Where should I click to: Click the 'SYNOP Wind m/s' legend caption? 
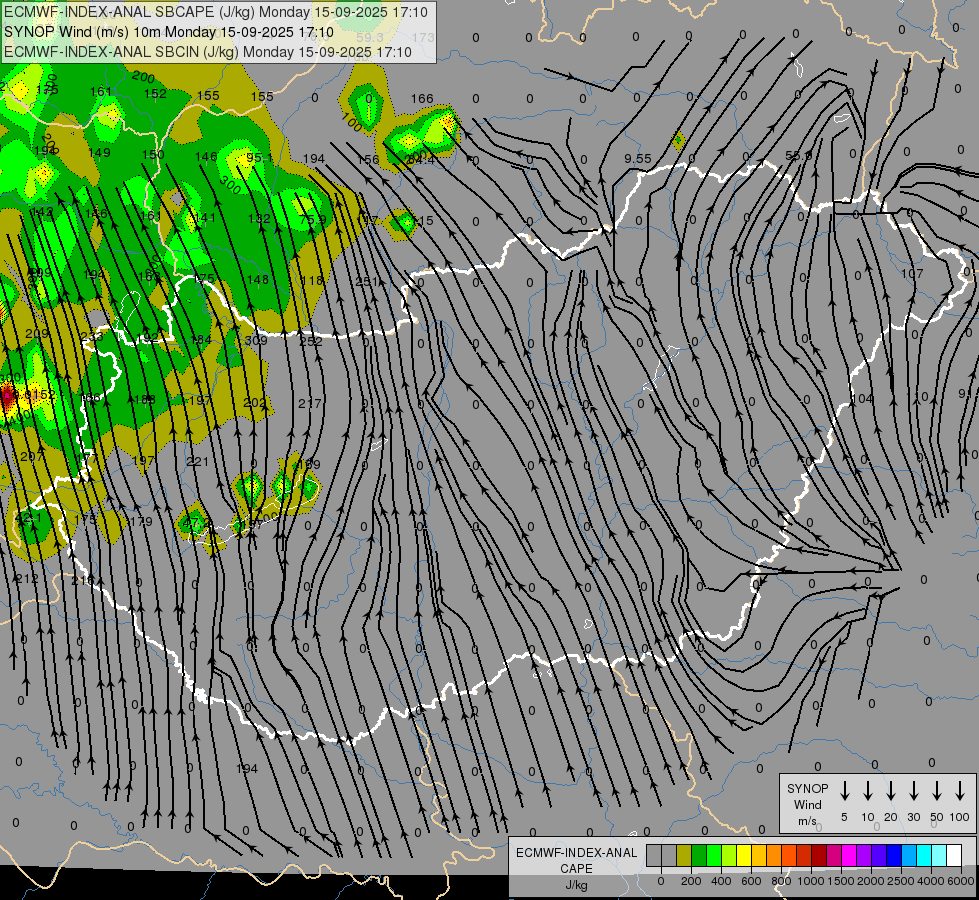tap(807, 804)
